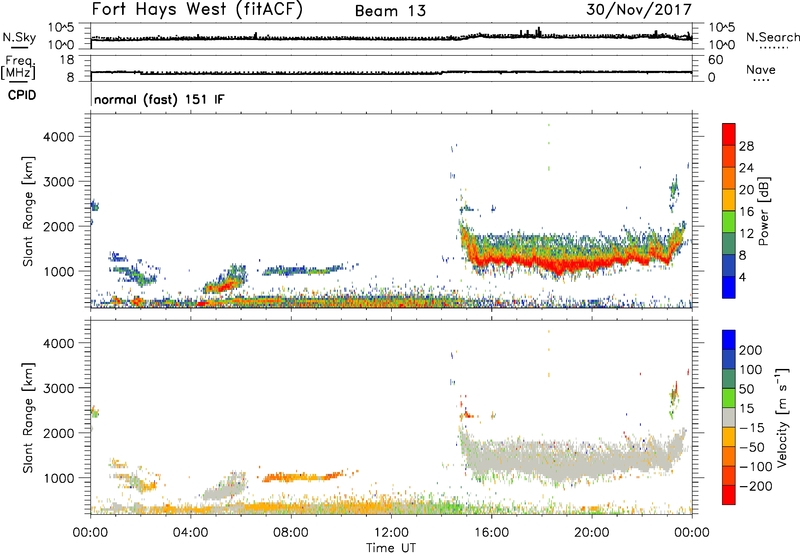This screenshot has height=554, width=800.
Task: Select the '-50' label on Velocity colorbar
Action: coord(752,447)
